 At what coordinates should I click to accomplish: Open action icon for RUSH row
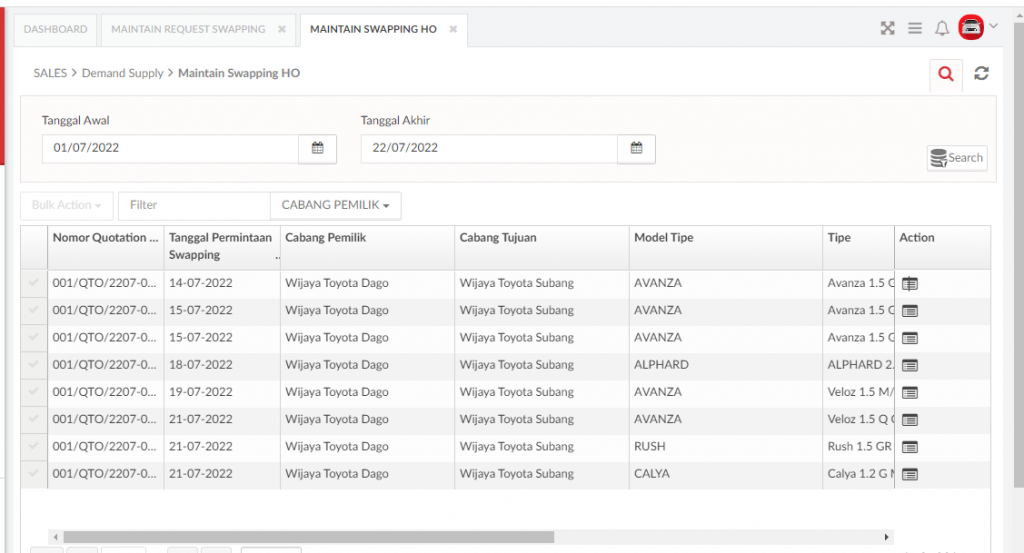pos(910,447)
